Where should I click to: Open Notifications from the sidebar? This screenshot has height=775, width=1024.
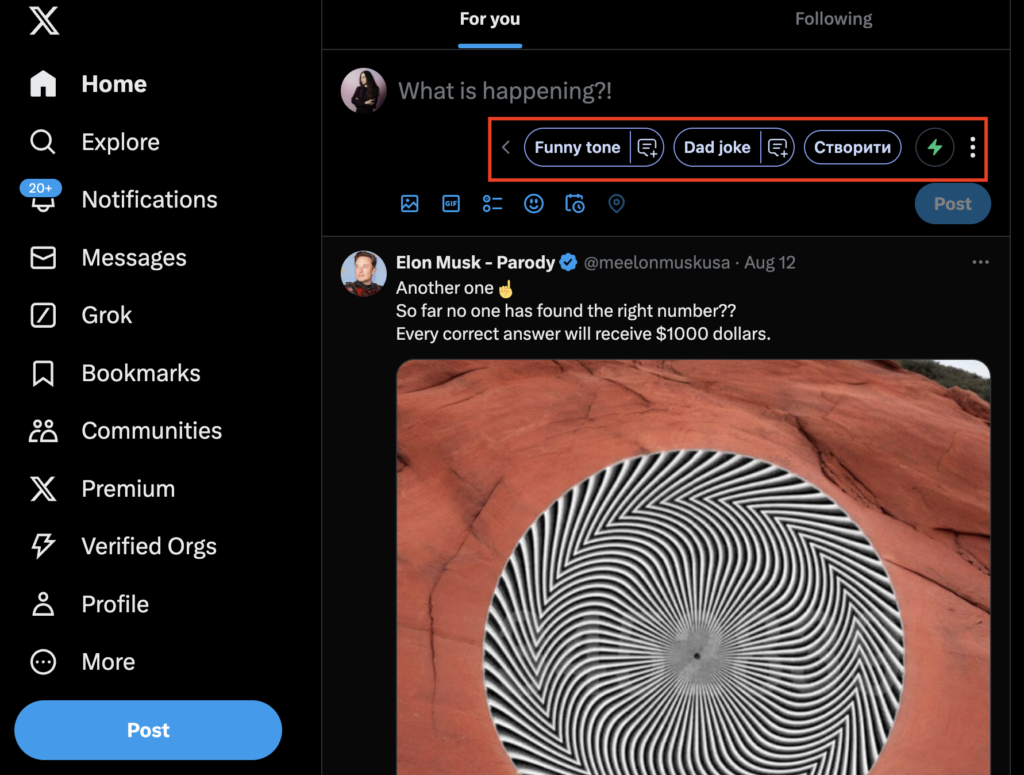149,200
